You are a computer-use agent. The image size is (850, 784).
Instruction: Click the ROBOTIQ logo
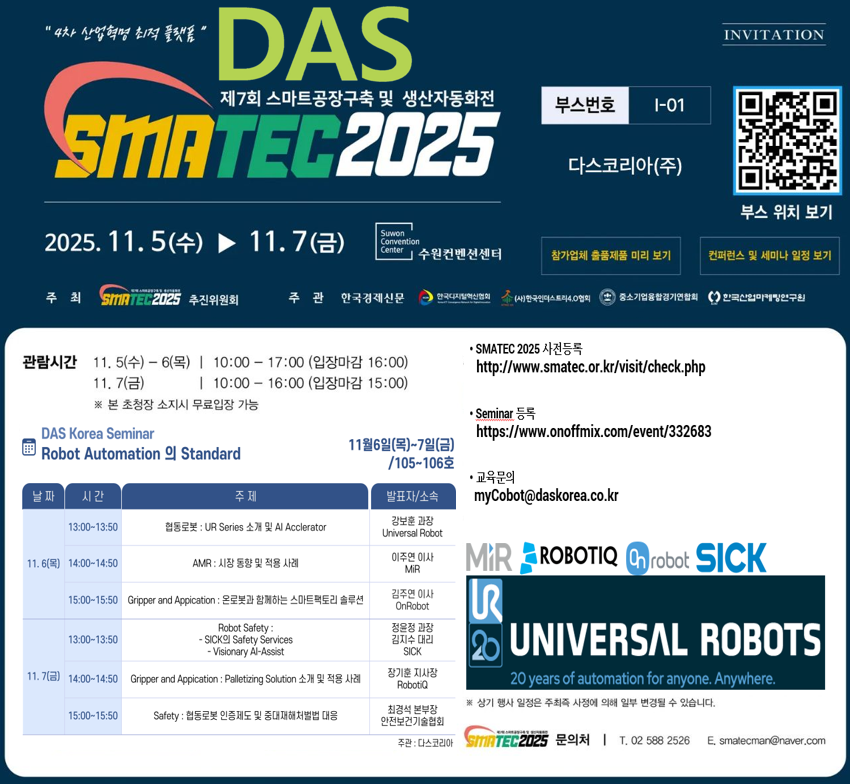[569, 557]
